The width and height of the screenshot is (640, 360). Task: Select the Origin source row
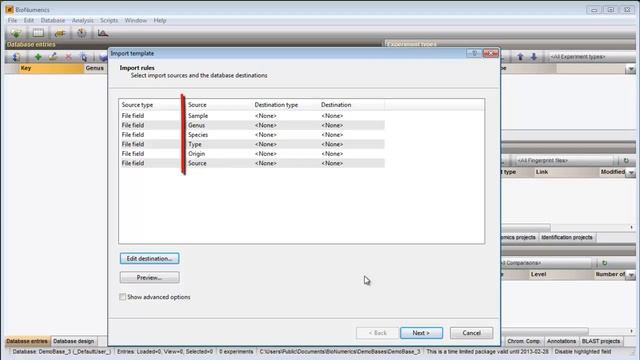[x=252, y=154]
